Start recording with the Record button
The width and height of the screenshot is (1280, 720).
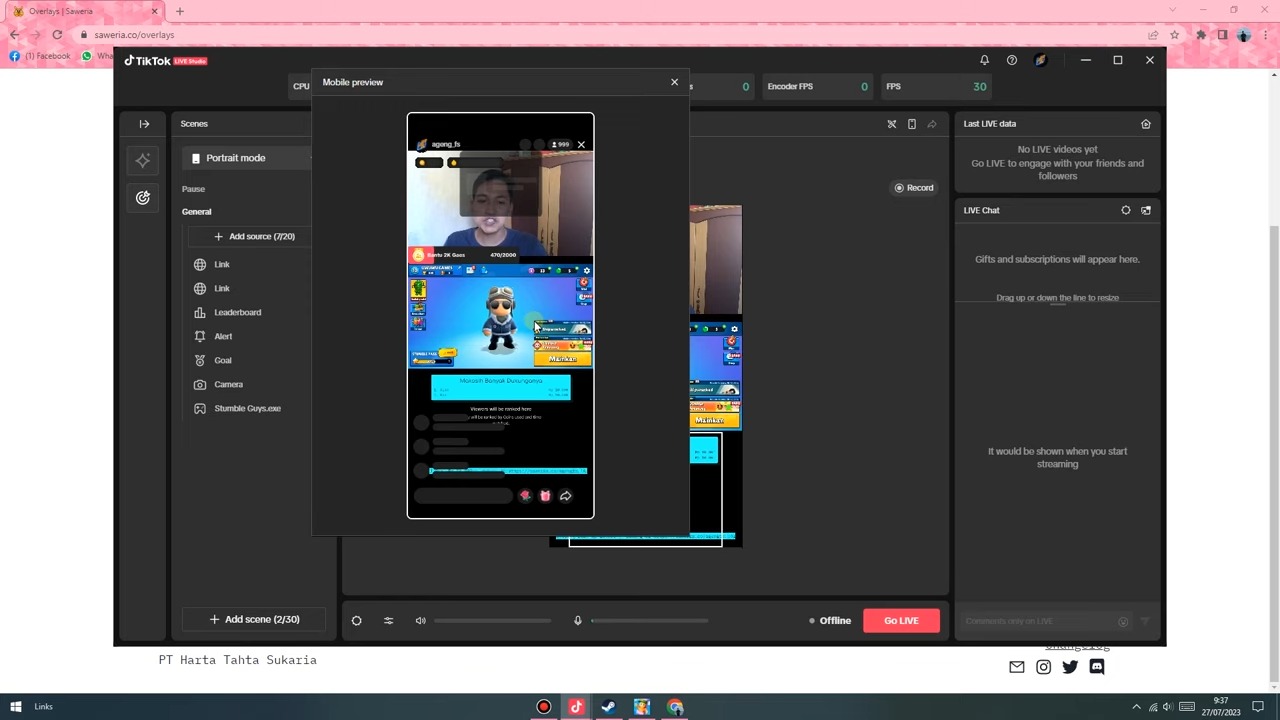[914, 188]
